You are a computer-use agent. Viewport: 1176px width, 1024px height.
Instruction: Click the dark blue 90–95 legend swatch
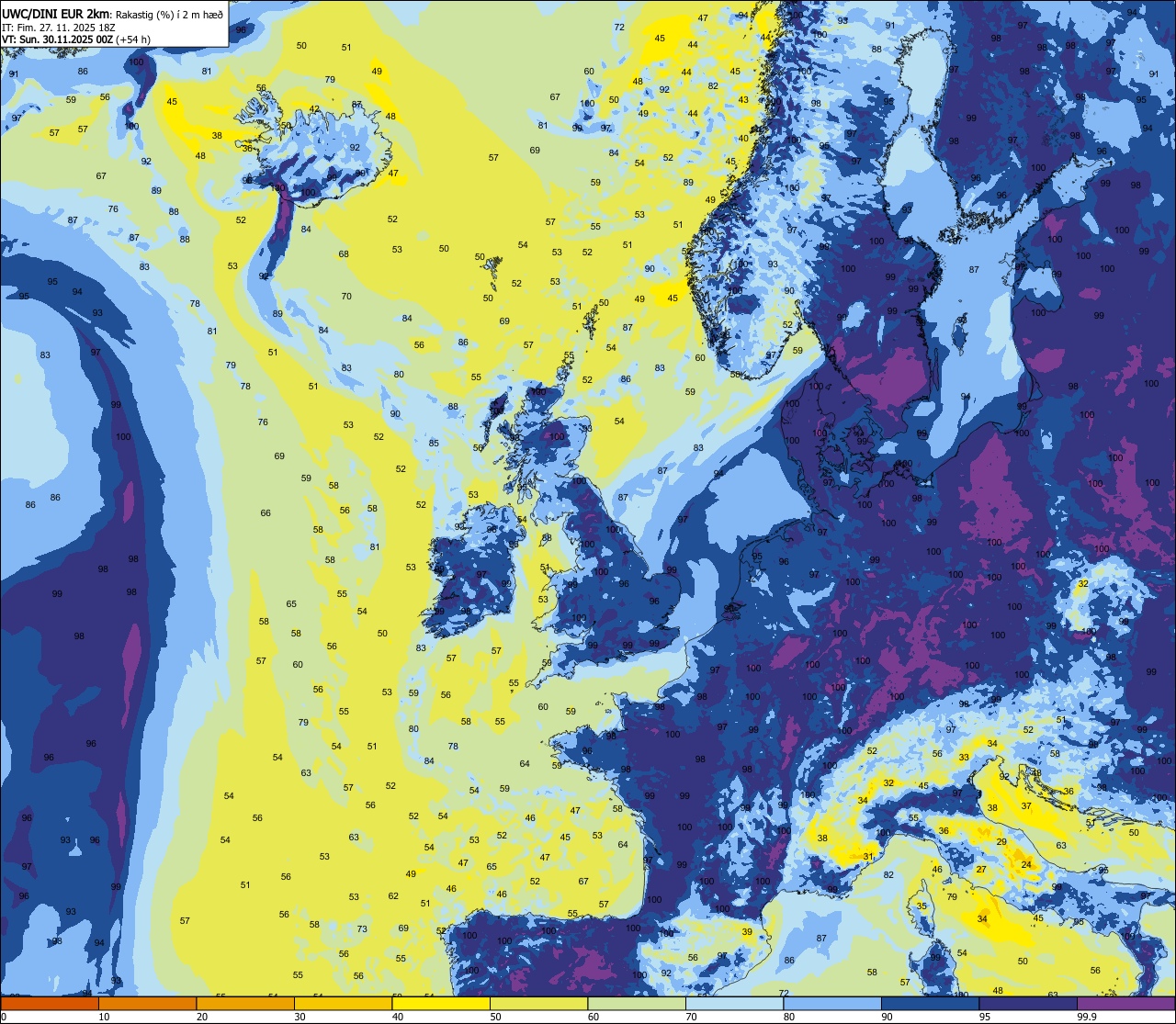coord(930,1003)
